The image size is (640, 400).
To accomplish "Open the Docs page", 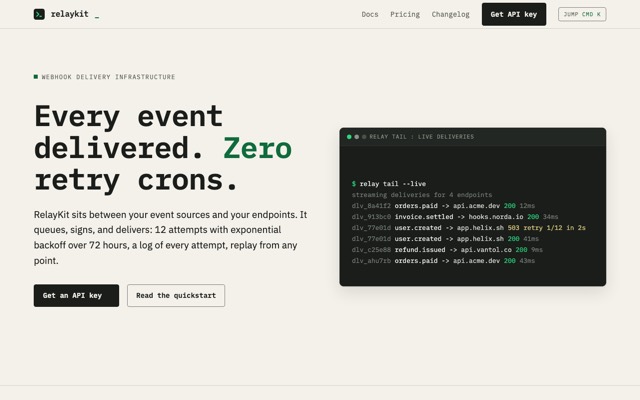I will click(x=370, y=14).
